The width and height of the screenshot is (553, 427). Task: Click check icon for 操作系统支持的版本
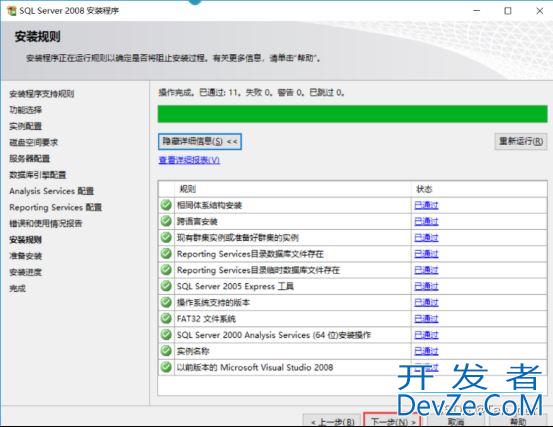point(166,302)
